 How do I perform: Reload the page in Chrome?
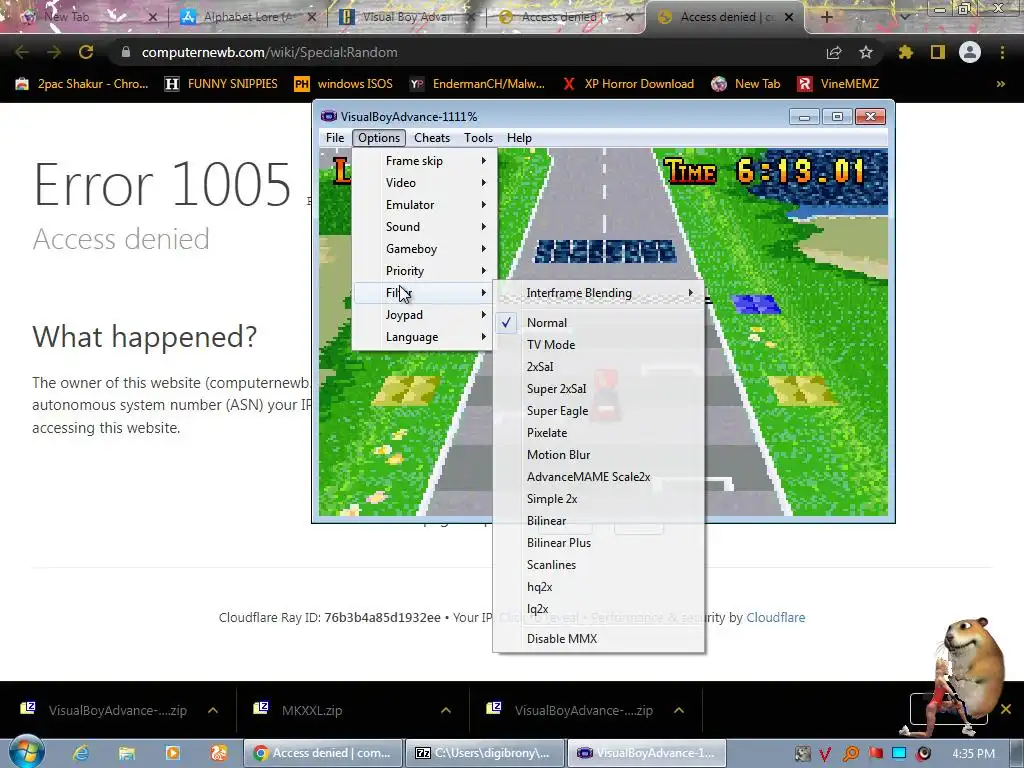pos(86,52)
